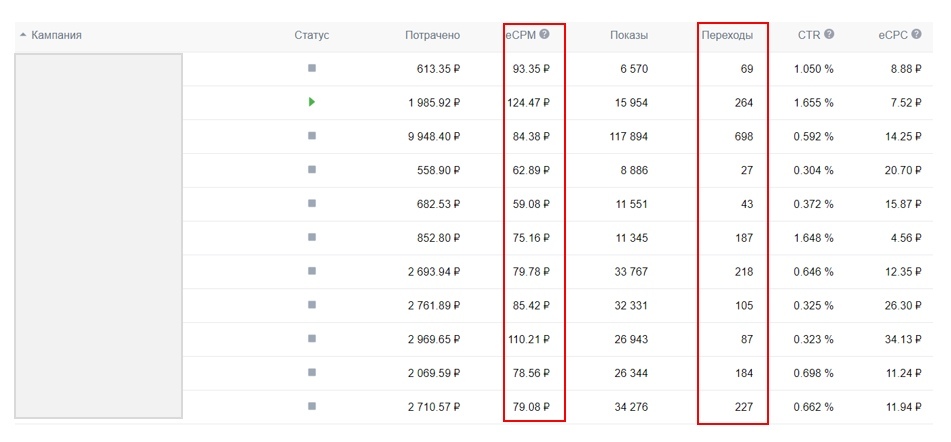Screen dimensions: 951x442
Task: Click the eCPC help question mark icon
Action: click(916, 34)
